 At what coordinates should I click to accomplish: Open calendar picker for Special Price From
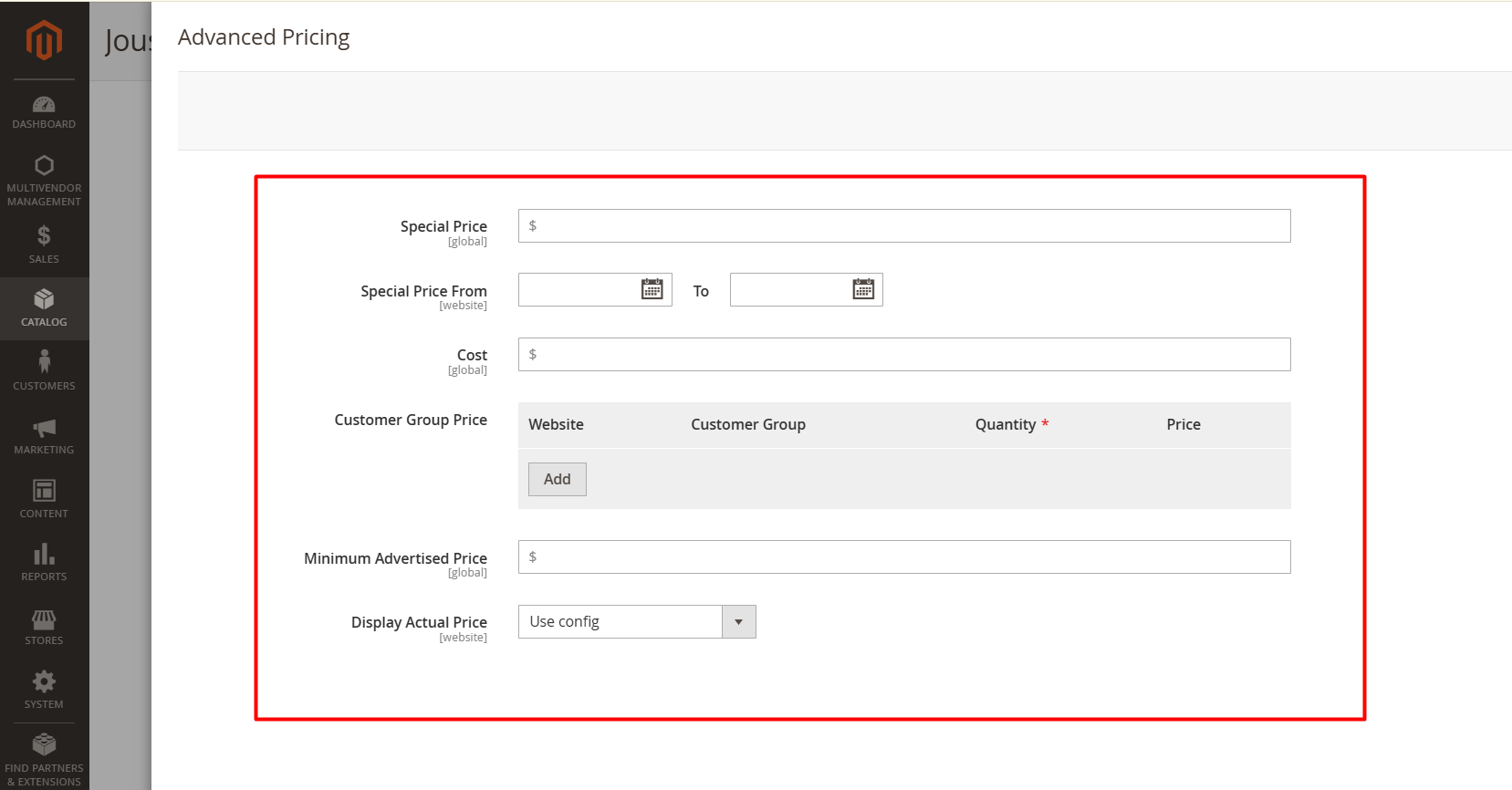652,289
